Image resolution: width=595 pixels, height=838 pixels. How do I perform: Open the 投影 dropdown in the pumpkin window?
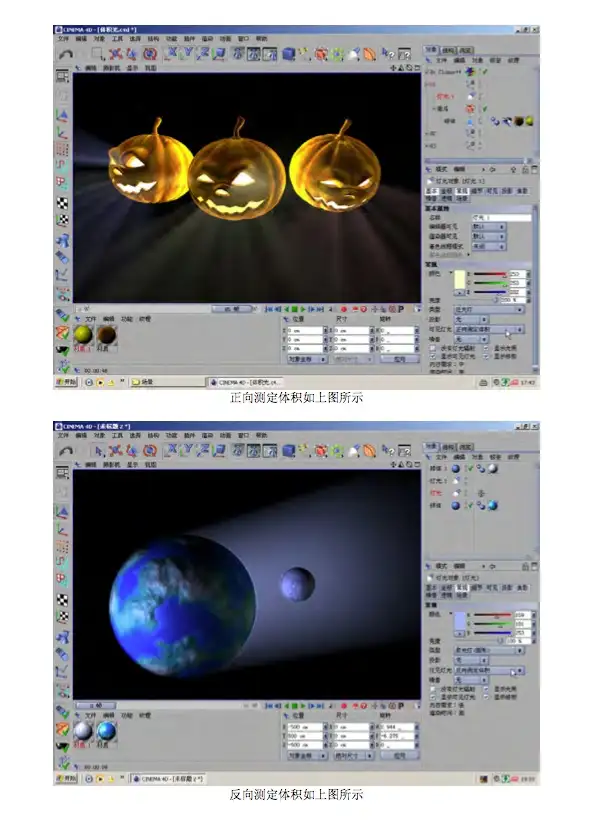point(471,319)
